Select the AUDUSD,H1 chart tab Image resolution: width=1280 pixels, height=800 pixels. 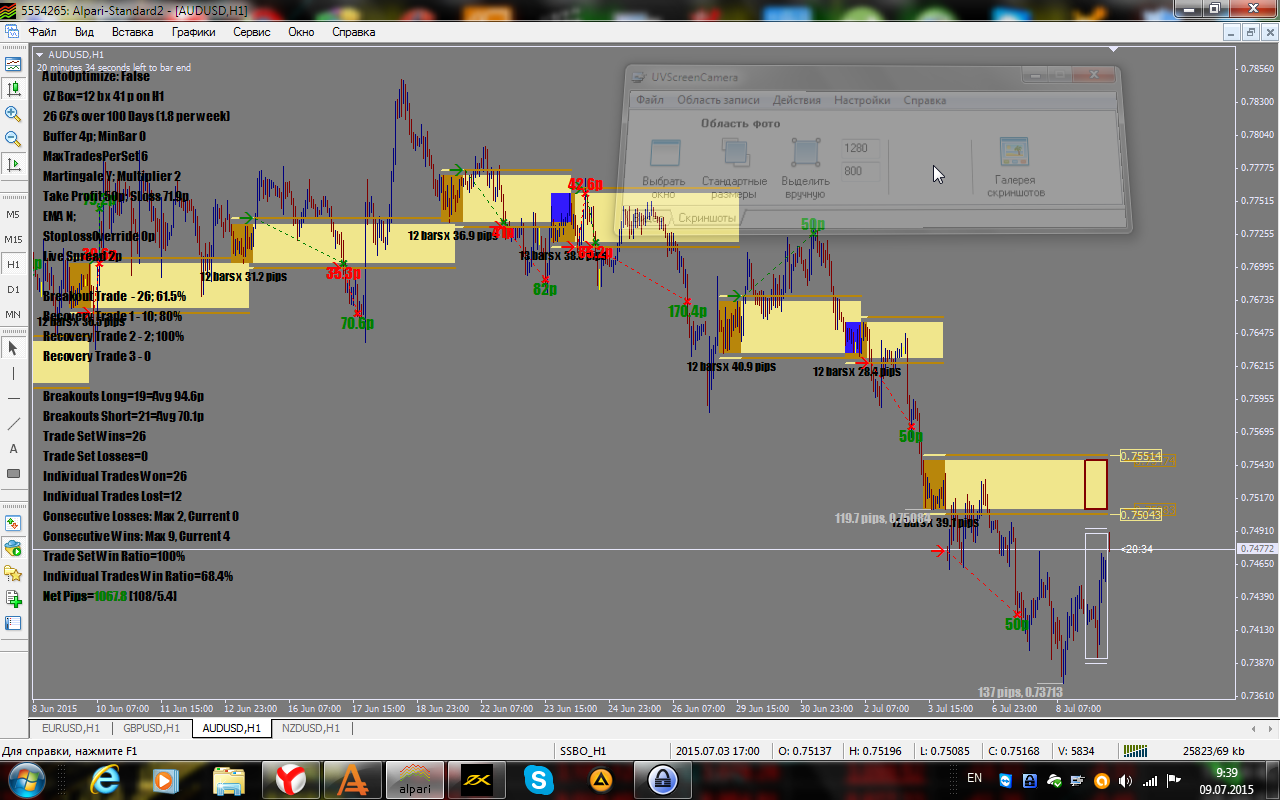pyautogui.click(x=231, y=728)
